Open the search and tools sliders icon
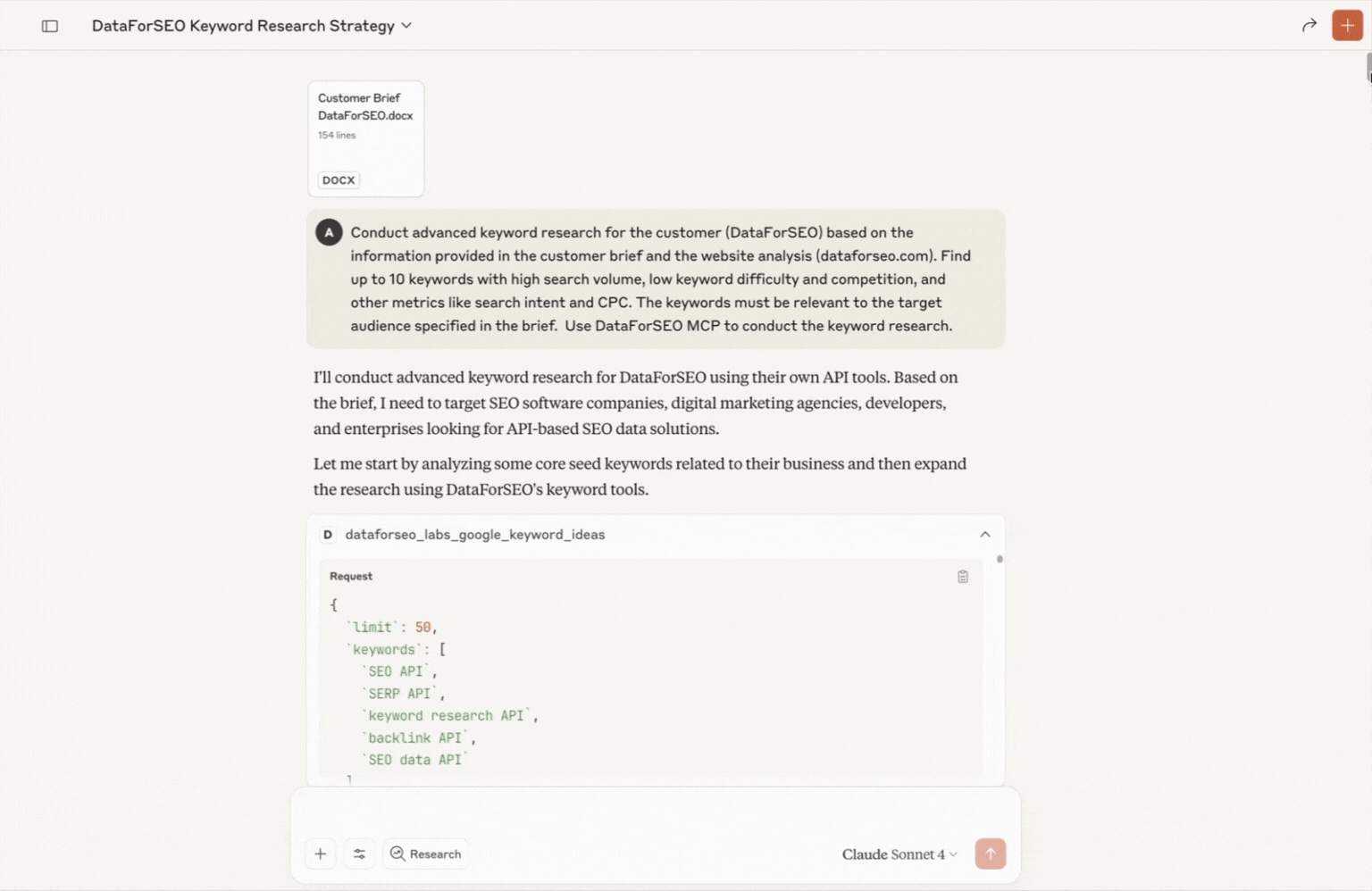Viewport: 1372px width, 891px height. coord(359,854)
